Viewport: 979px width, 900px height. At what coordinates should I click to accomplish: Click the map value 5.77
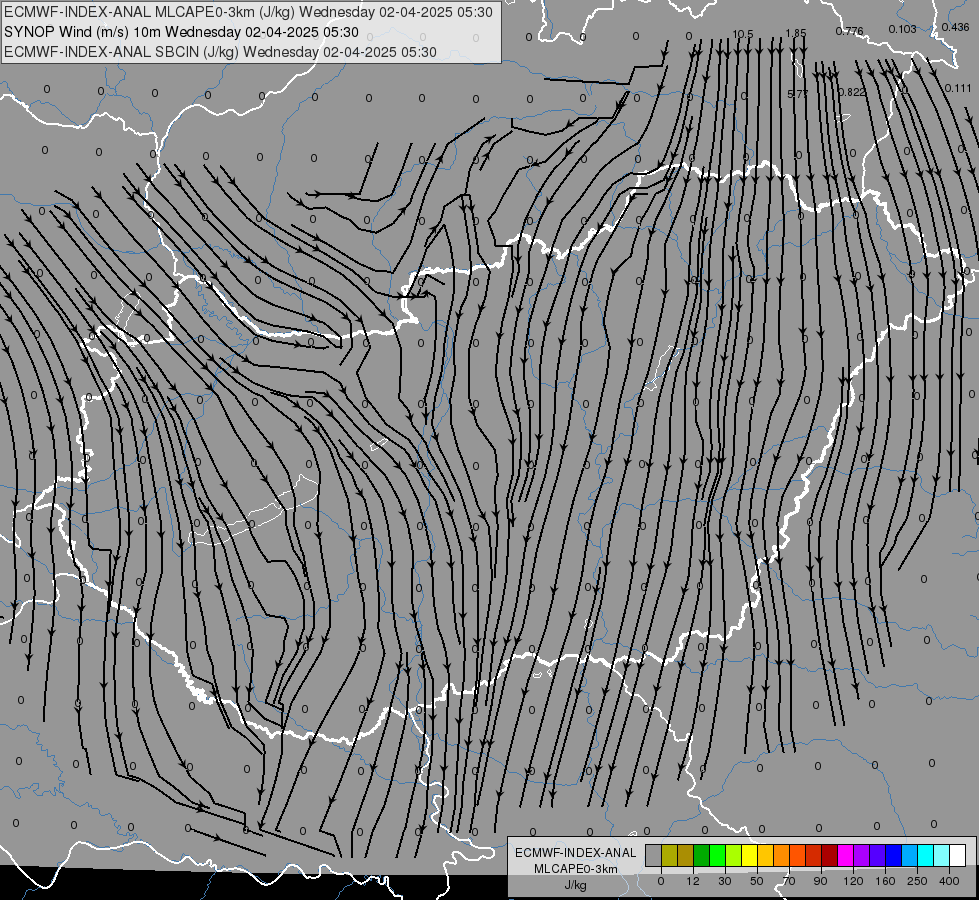pos(798,94)
